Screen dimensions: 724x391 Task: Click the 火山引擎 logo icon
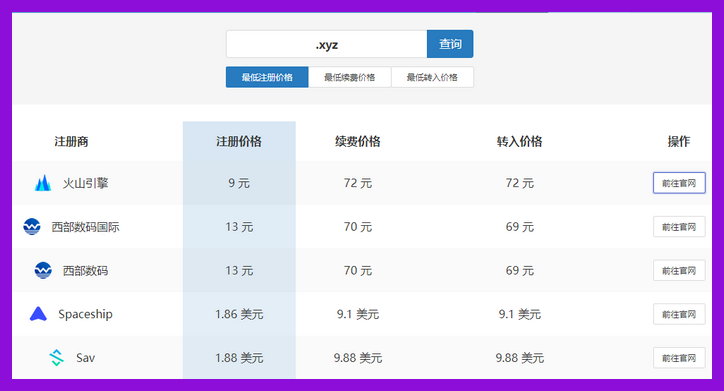(x=43, y=183)
